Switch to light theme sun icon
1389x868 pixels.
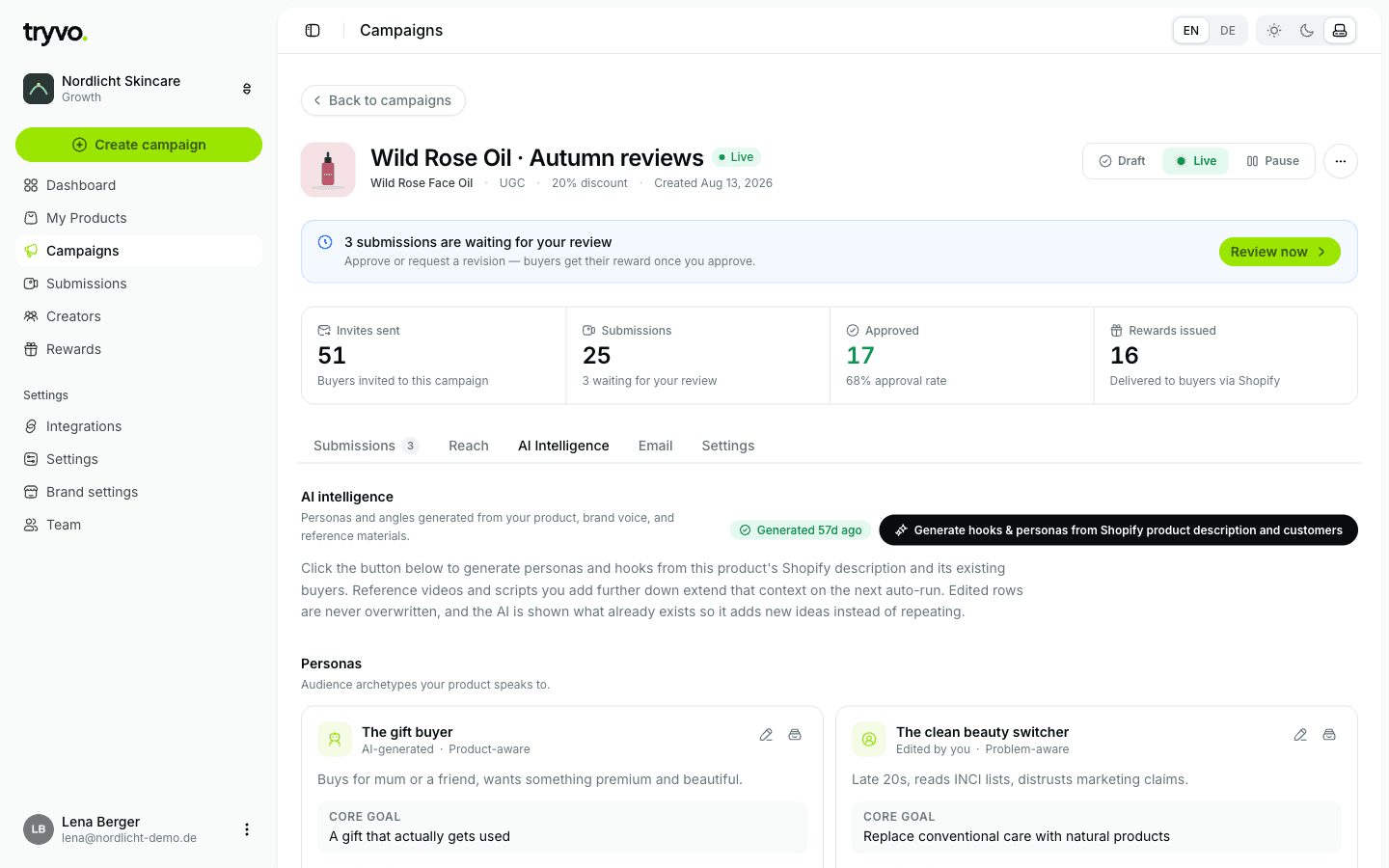tap(1274, 31)
